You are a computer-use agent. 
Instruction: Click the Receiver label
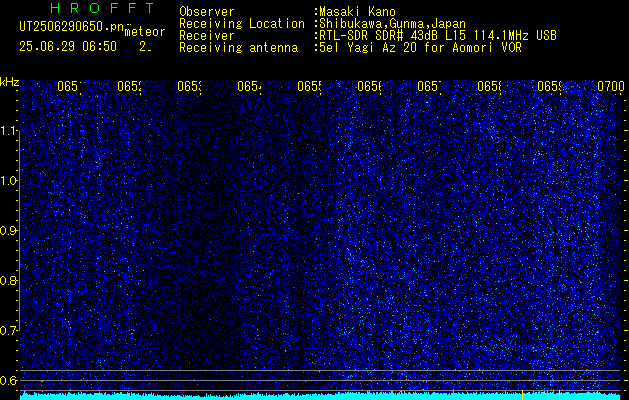tap(207, 36)
